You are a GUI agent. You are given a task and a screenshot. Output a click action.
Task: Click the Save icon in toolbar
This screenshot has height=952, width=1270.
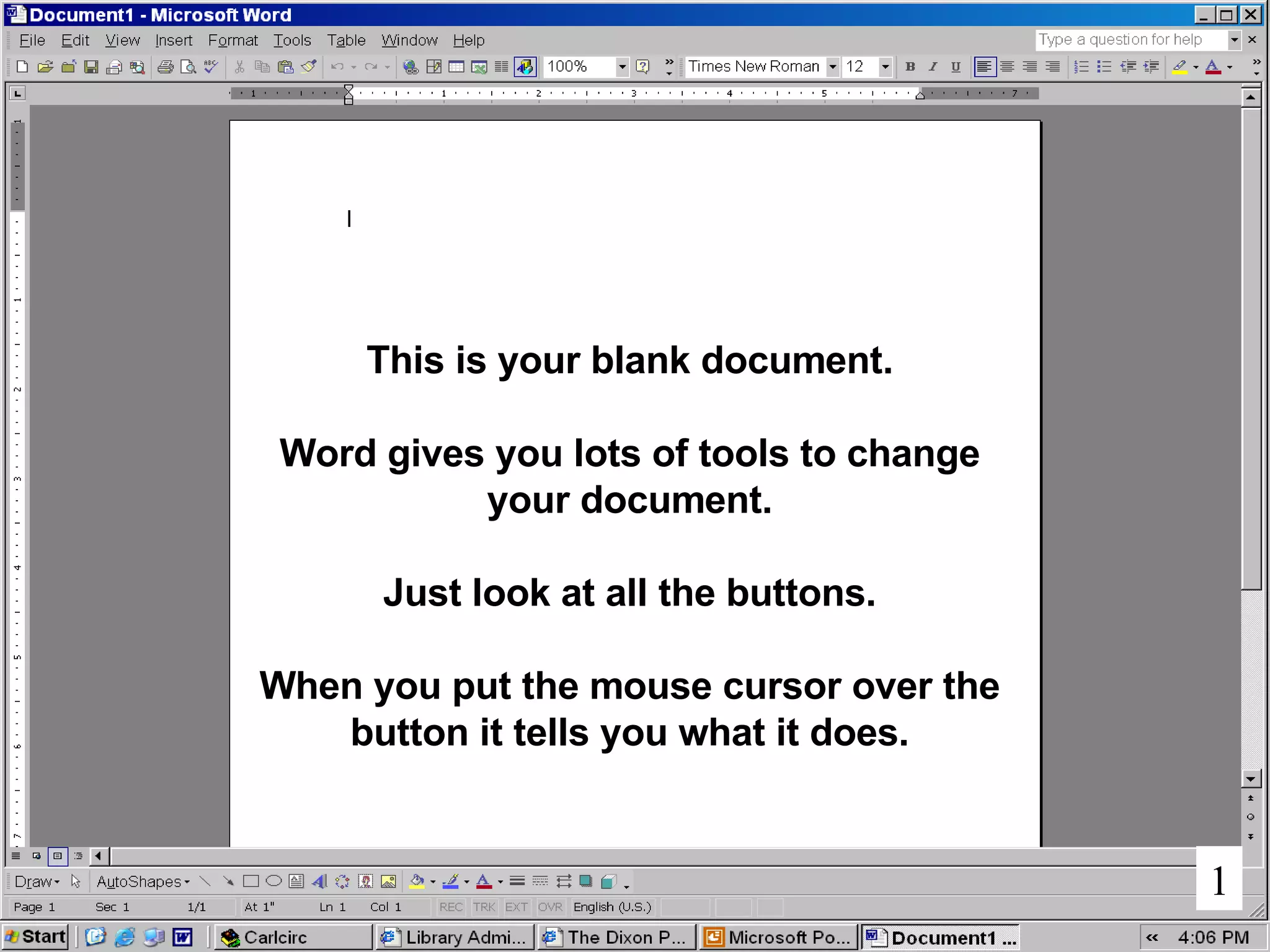click(x=91, y=67)
